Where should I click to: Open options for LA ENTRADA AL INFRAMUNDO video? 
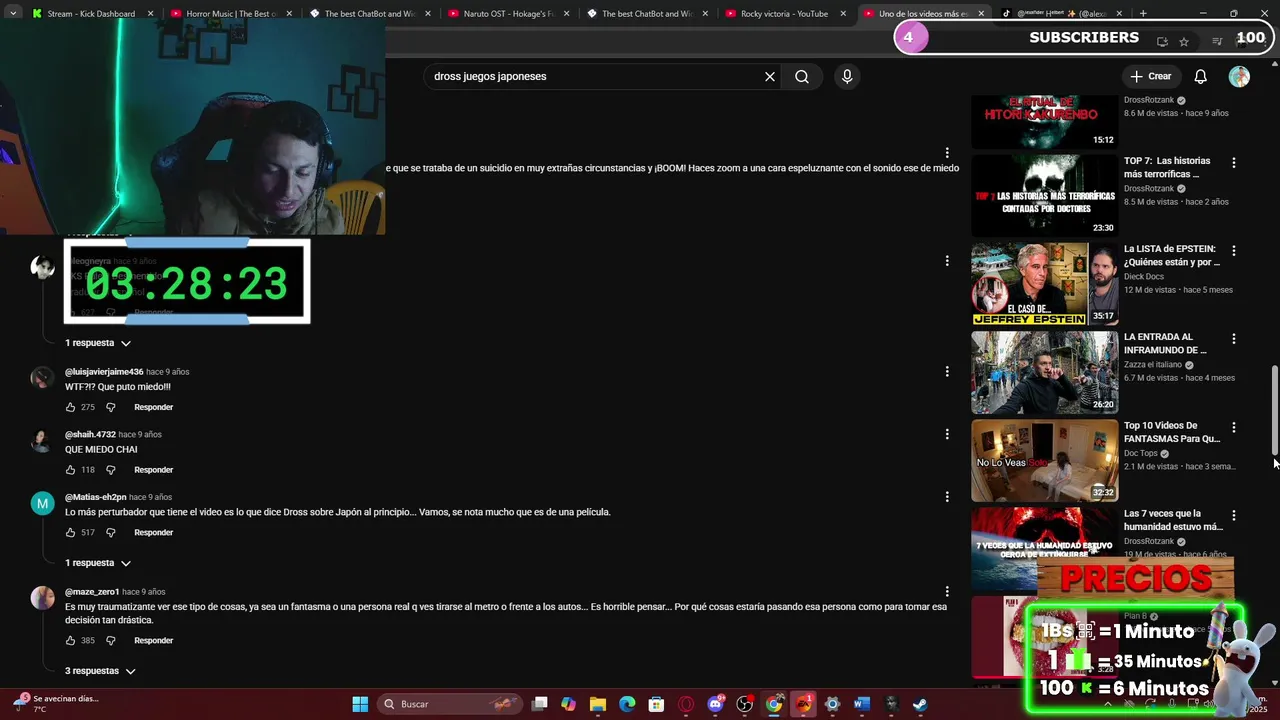1233,339
